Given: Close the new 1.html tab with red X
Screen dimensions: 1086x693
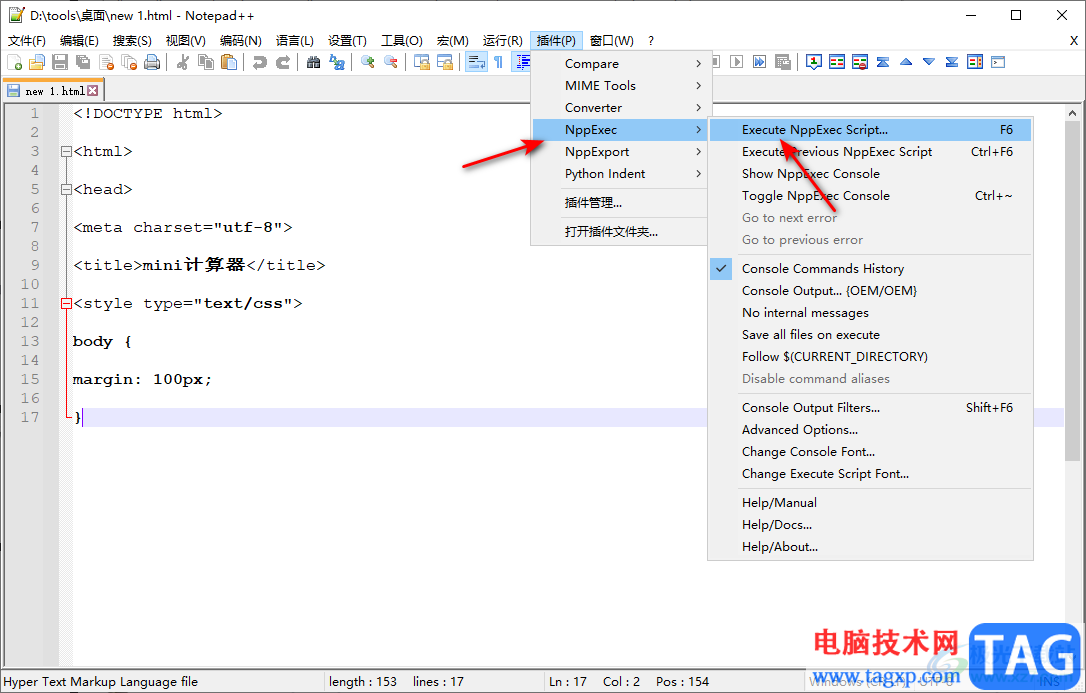Looking at the screenshot, I should (93, 91).
